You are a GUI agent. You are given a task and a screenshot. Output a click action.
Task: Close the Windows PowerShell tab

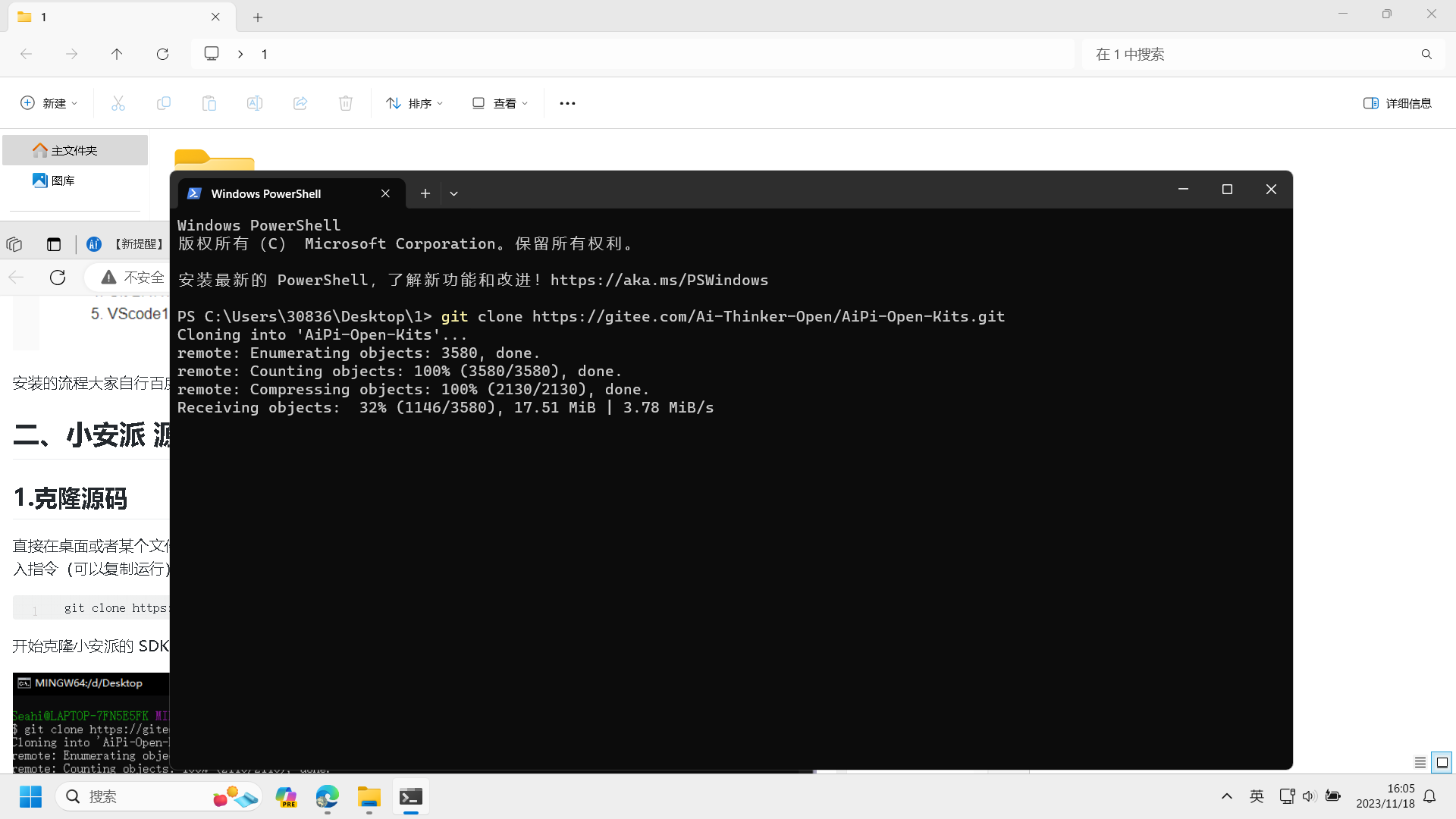[x=385, y=193]
